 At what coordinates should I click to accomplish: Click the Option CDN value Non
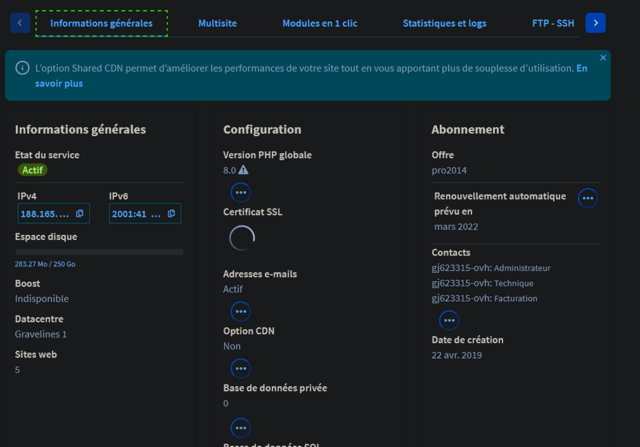tap(232, 346)
